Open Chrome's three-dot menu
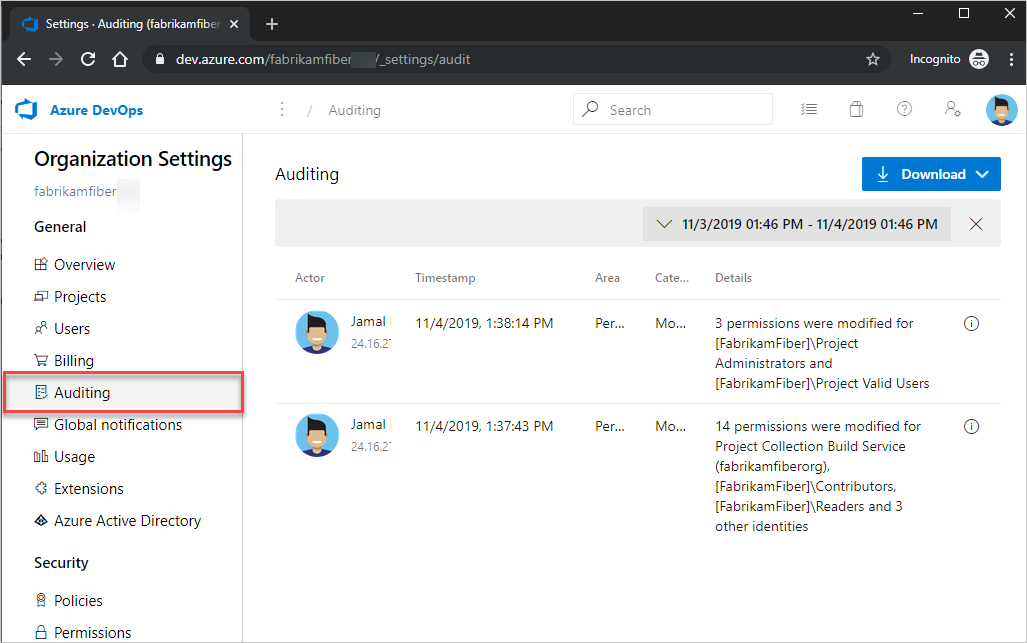1027x643 pixels. coord(1012,59)
